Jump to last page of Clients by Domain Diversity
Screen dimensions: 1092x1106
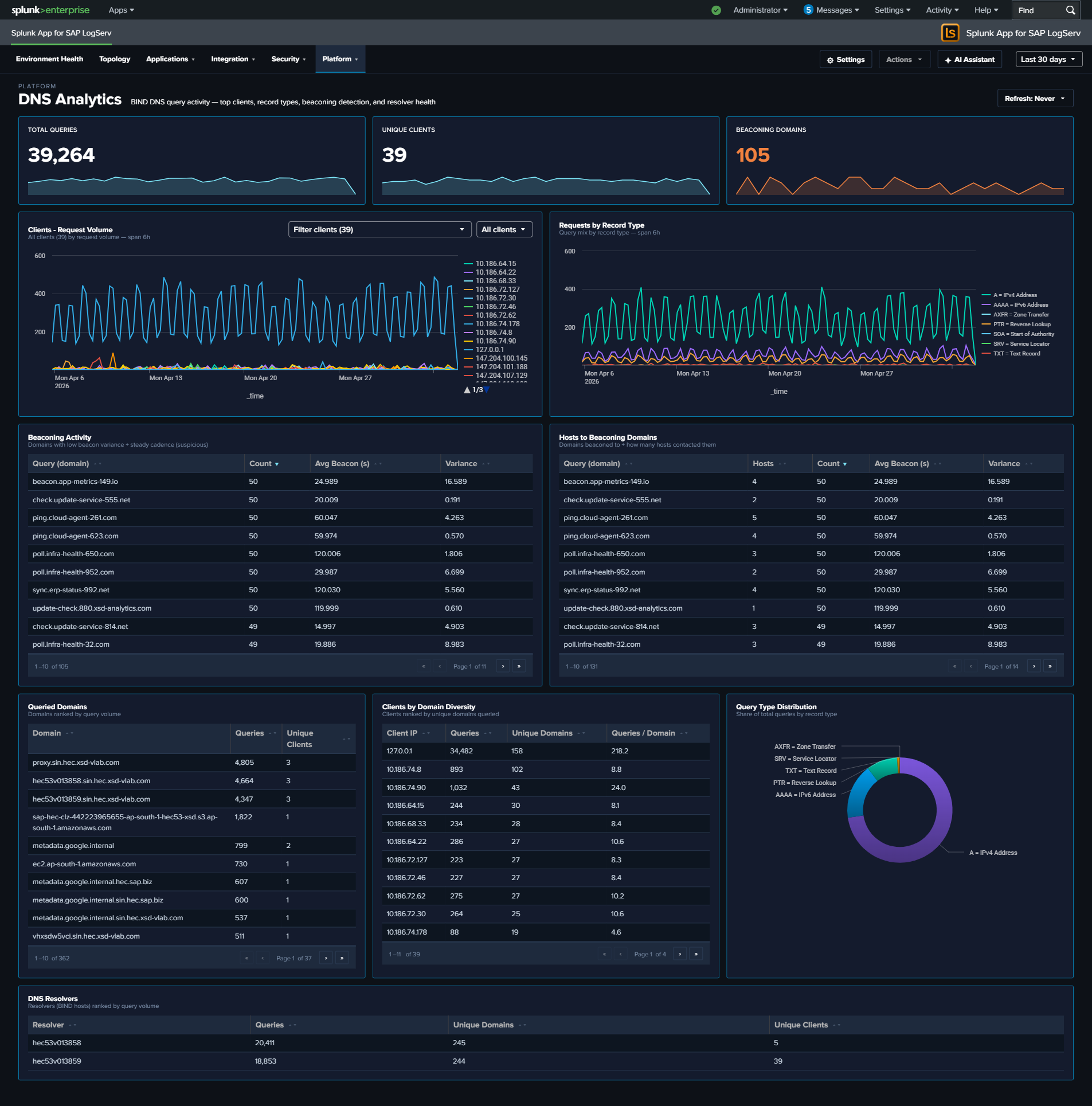[x=696, y=954]
